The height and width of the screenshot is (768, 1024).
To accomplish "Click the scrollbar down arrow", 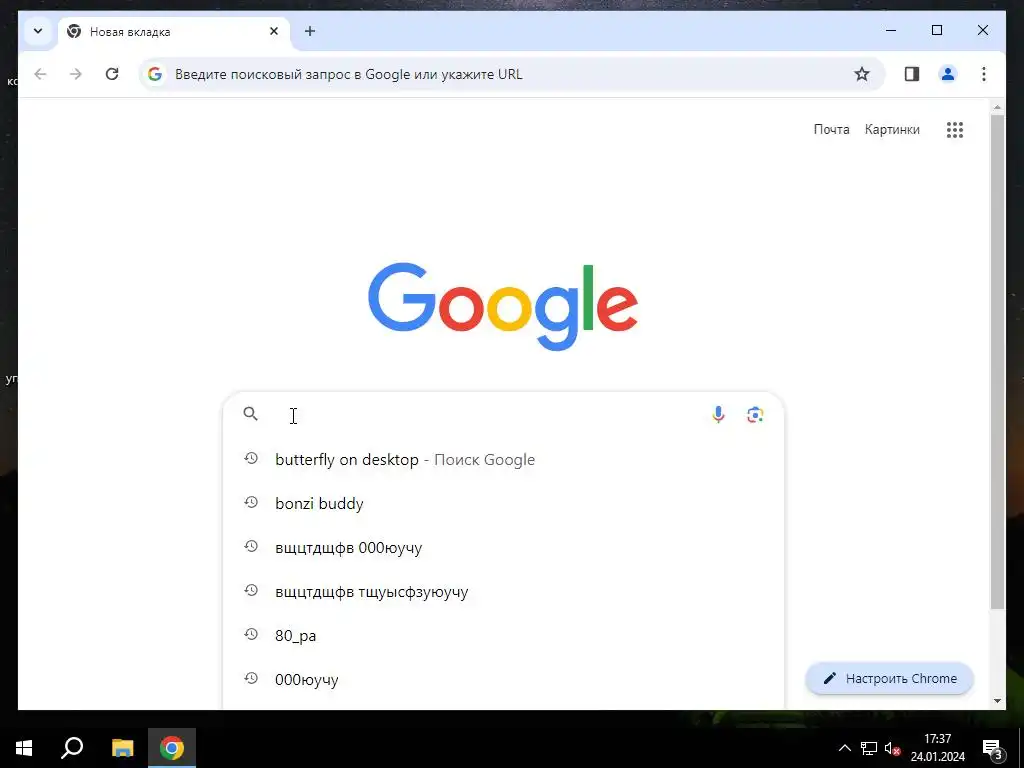I will click(997, 701).
